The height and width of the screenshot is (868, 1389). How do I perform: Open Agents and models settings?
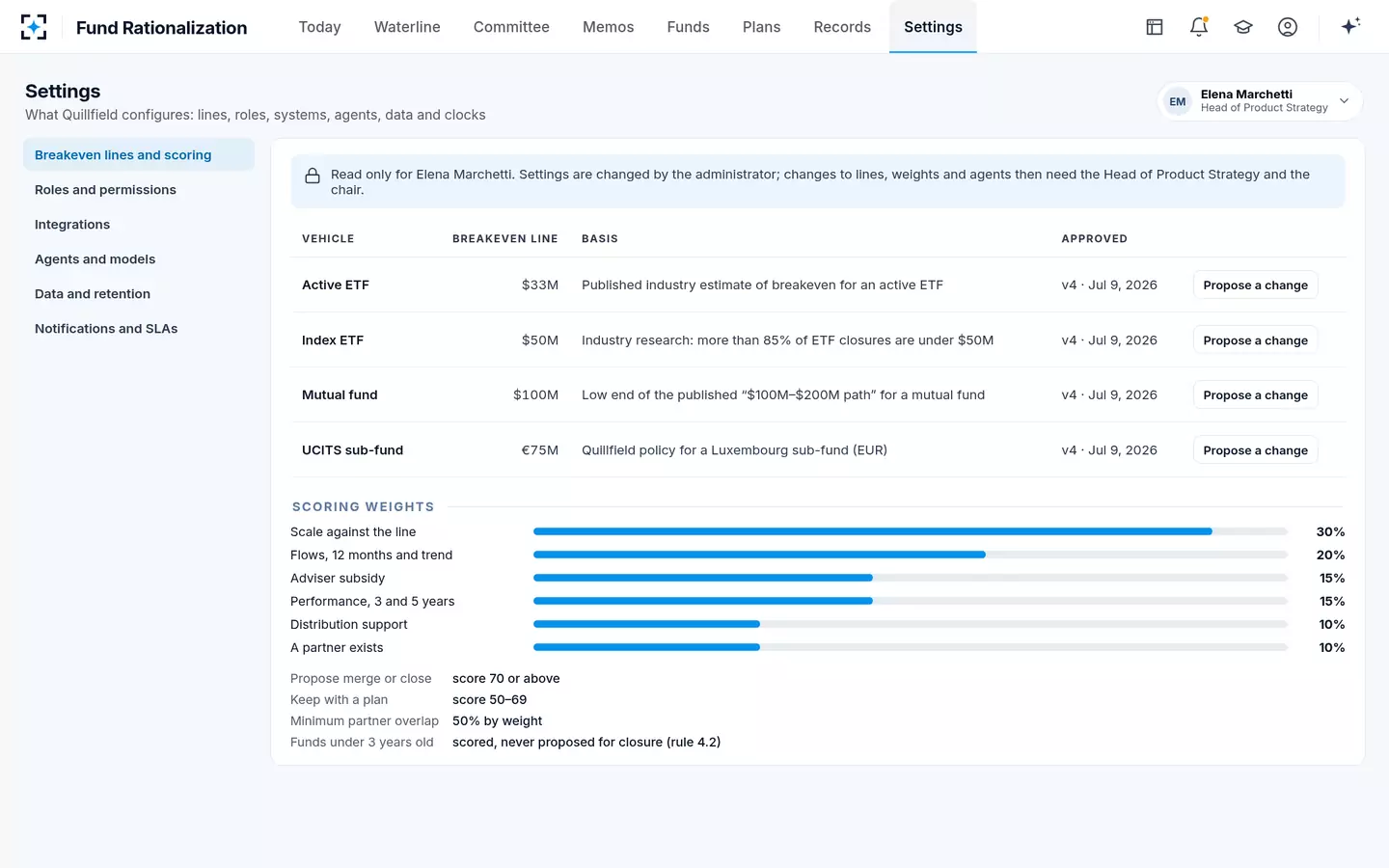pos(139,258)
